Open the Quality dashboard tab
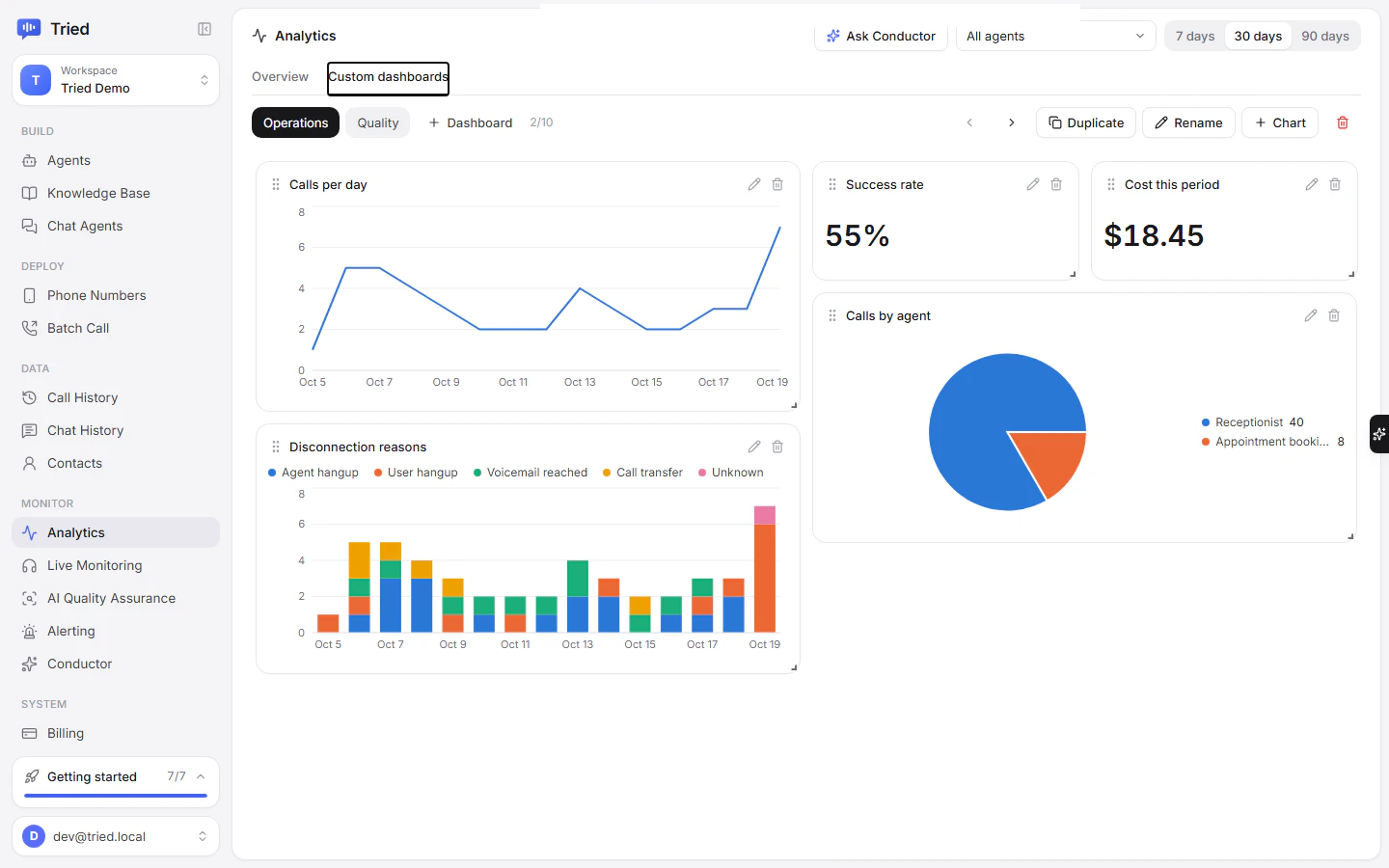The width and height of the screenshot is (1389, 868). click(x=378, y=122)
